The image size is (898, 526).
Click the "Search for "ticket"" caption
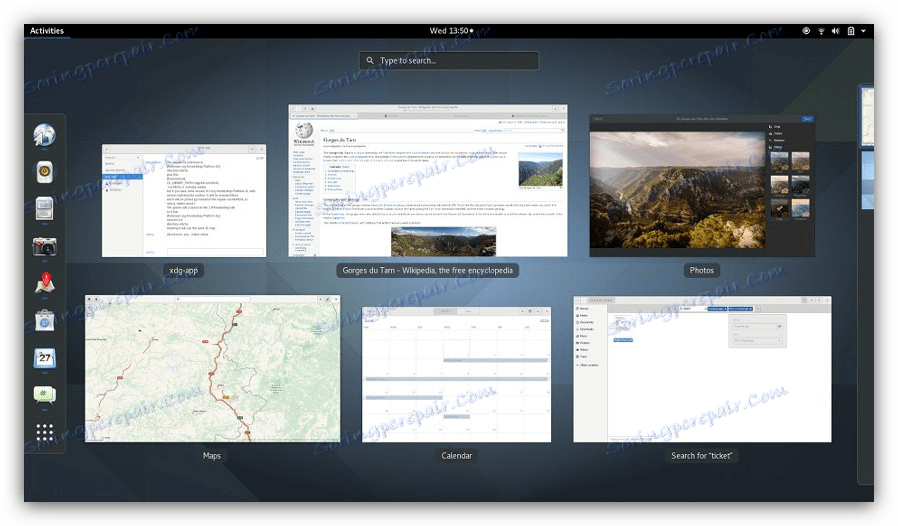pyautogui.click(x=702, y=456)
